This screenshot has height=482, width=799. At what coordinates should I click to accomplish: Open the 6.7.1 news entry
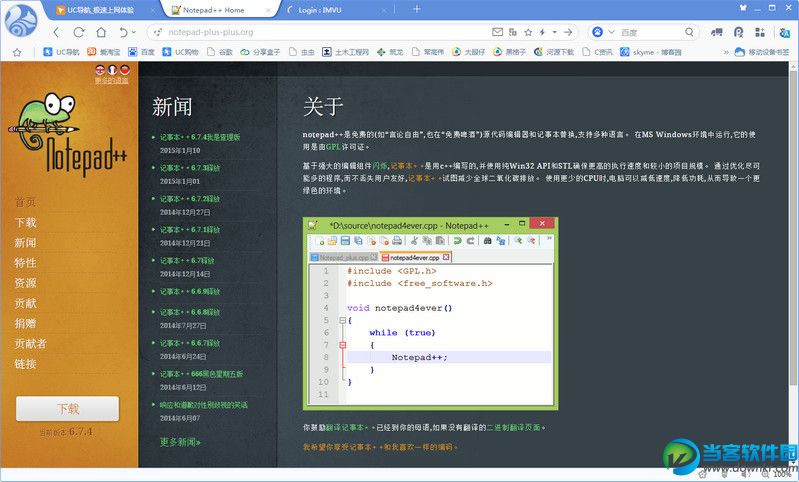tap(190, 230)
